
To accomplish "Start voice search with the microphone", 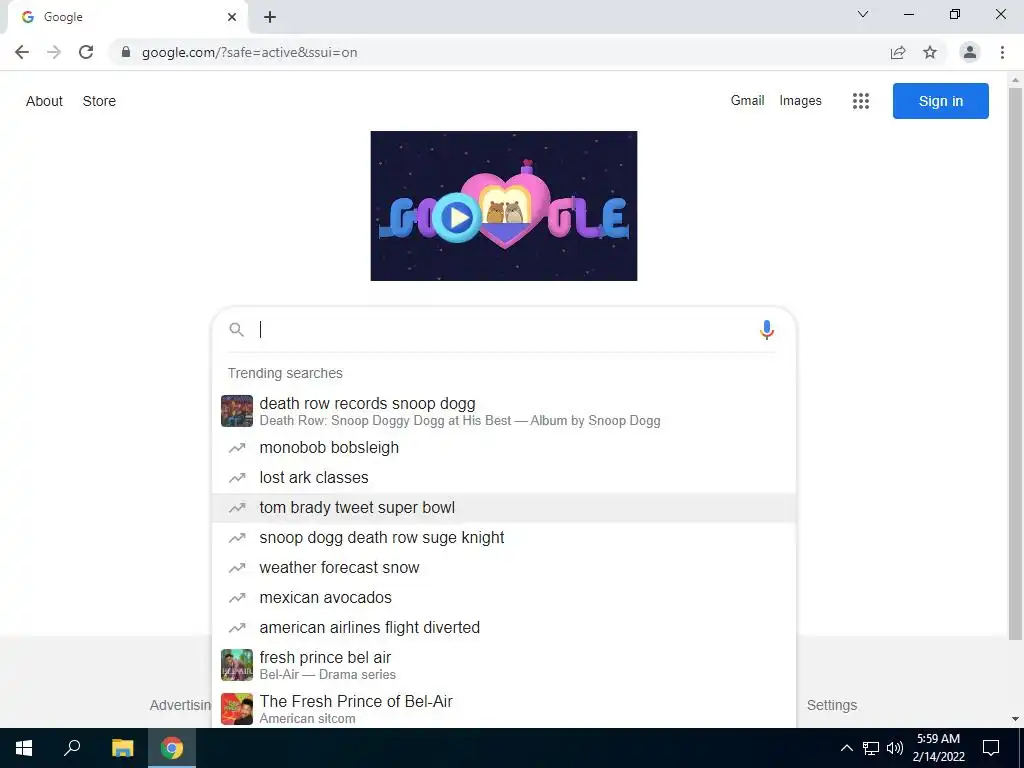I will click(x=767, y=330).
